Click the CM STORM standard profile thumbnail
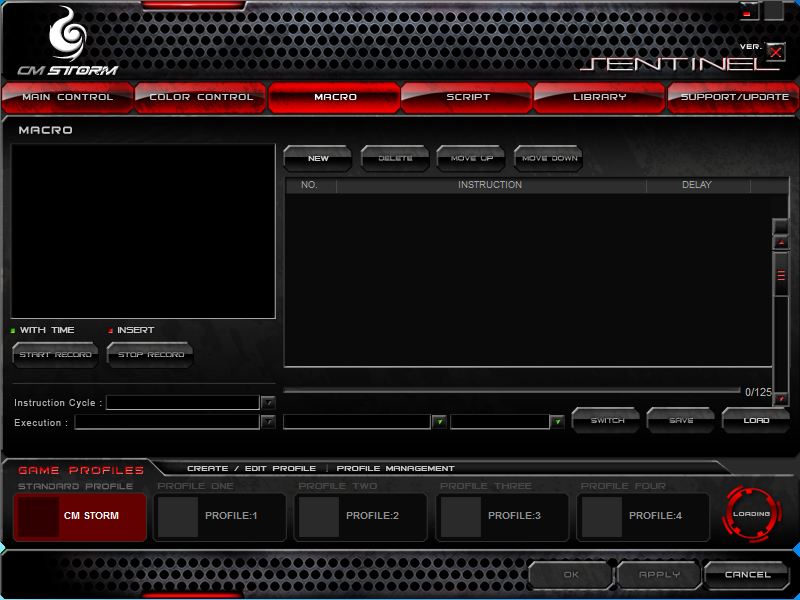 tap(39, 516)
